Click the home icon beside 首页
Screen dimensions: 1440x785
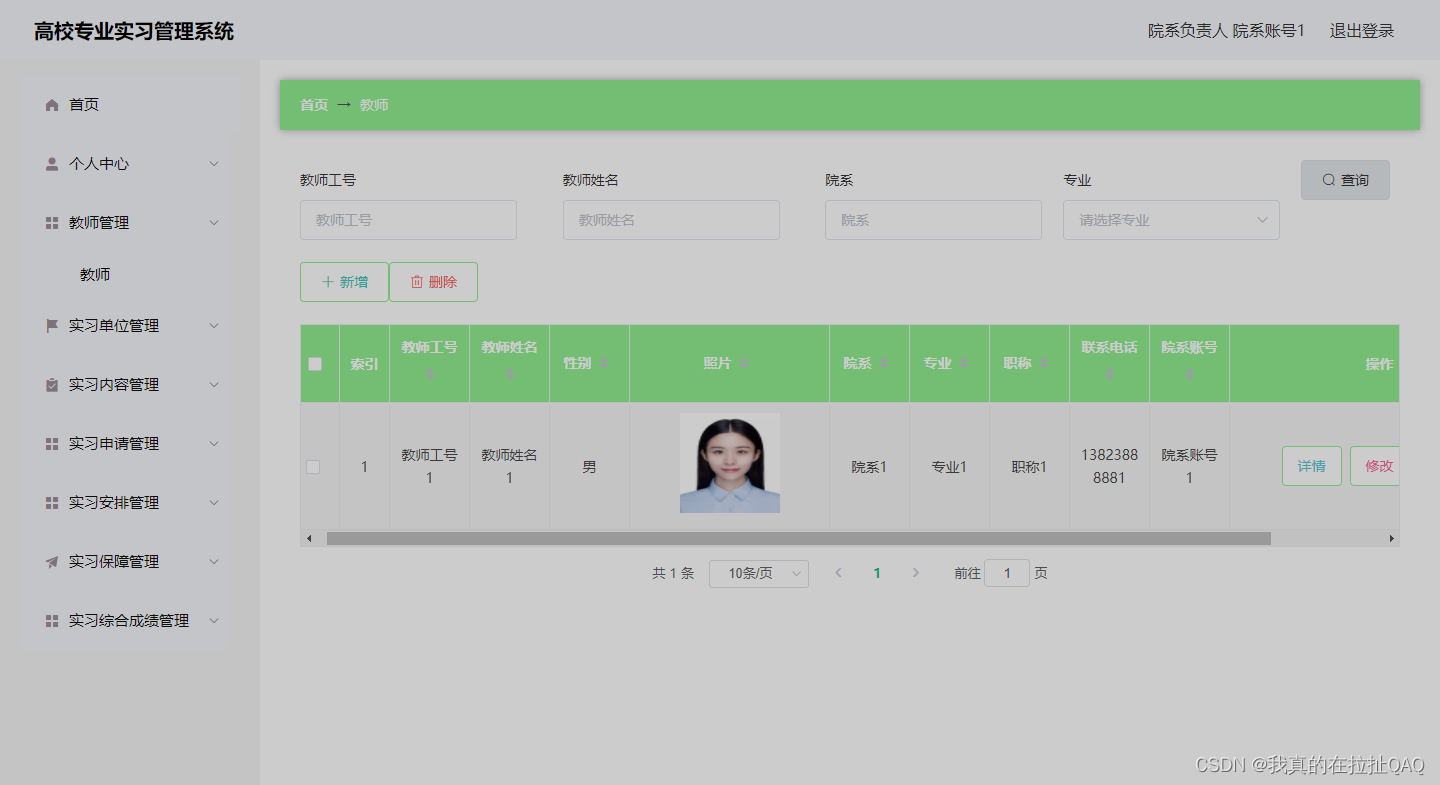[x=51, y=104]
